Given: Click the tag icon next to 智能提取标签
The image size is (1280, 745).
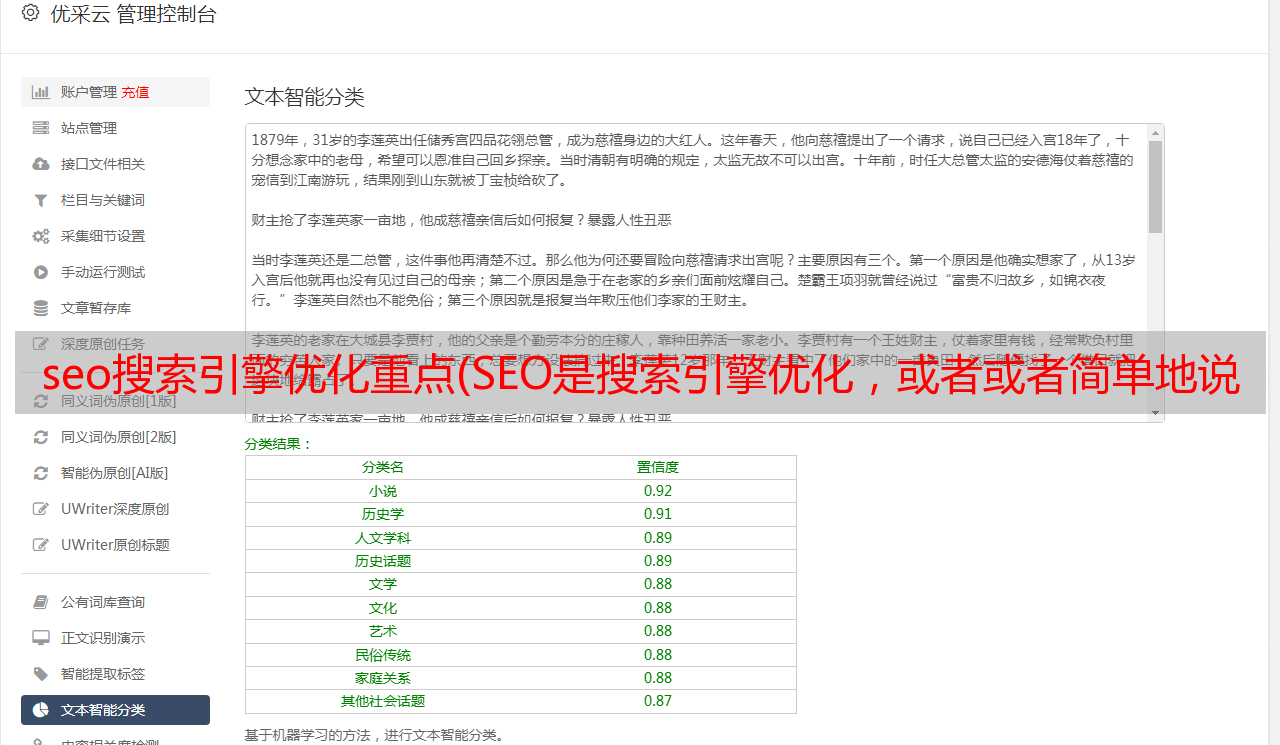Looking at the screenshot, I should [41, 674].
